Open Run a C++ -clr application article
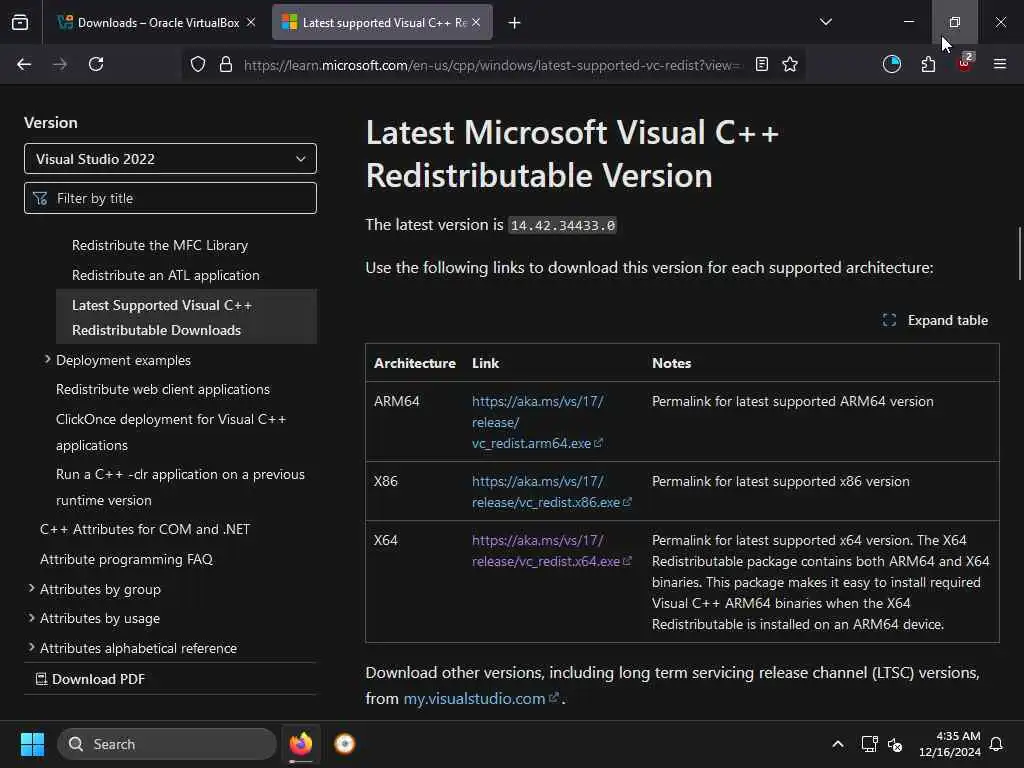Image resolution: width=1024 pixels, height=768 pixels. (x=180, y=487)
